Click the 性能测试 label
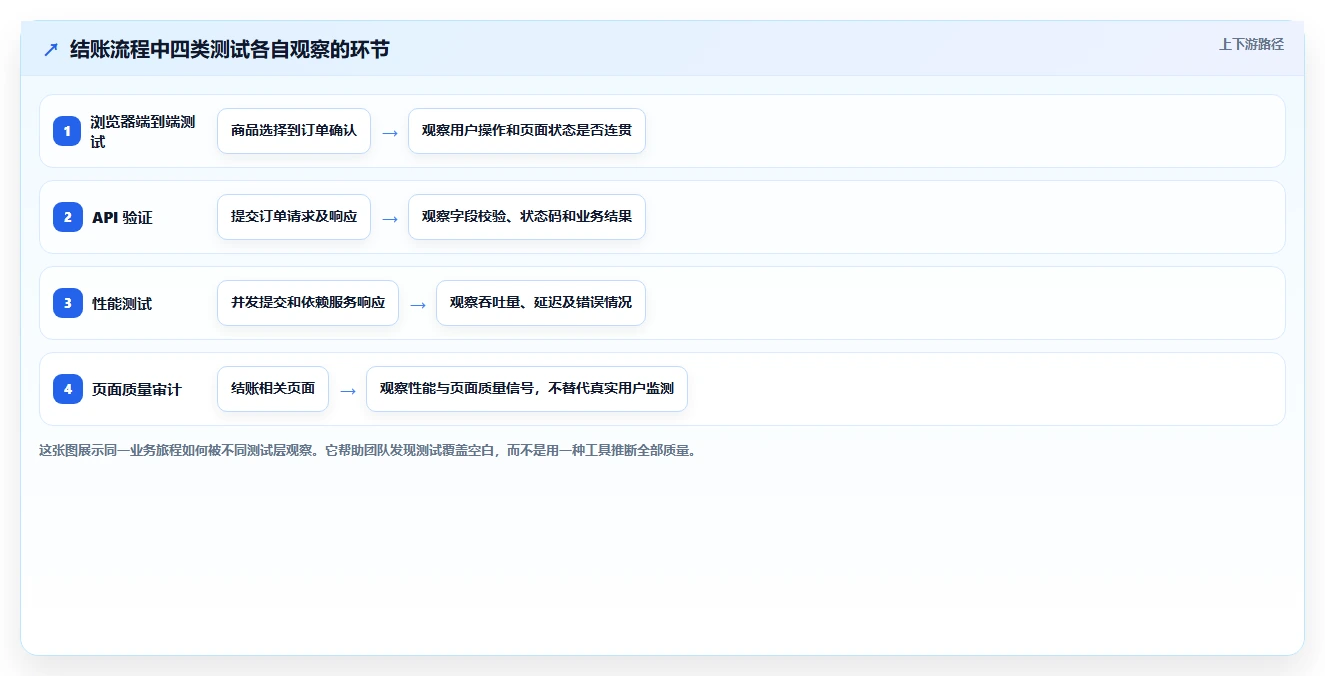Screen dimensions: 1325x676 [x=122, y=303]
